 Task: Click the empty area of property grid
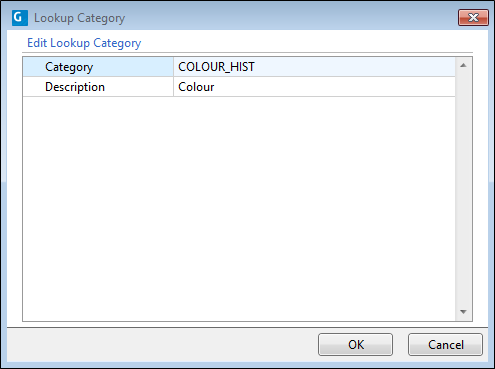coord(239,209)
